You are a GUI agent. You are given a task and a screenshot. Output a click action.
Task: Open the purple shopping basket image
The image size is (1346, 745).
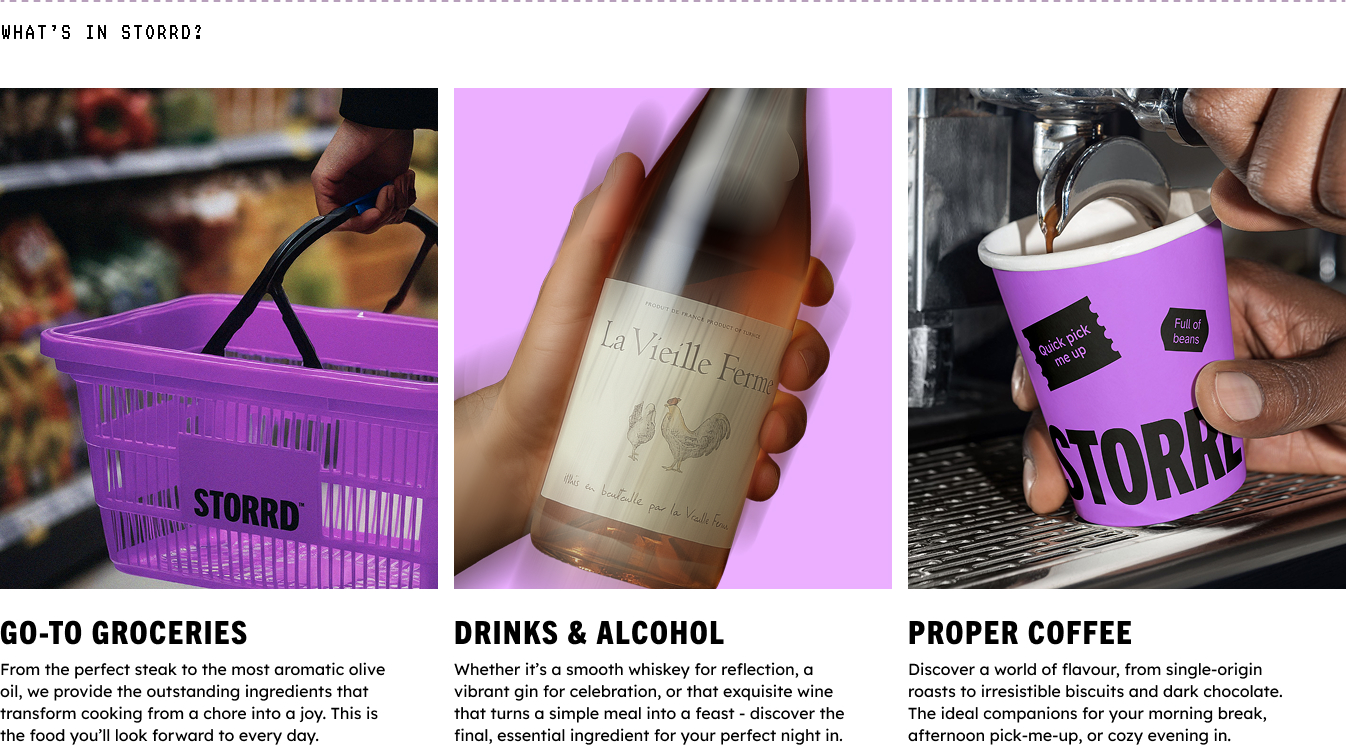(x=219, y=338)
